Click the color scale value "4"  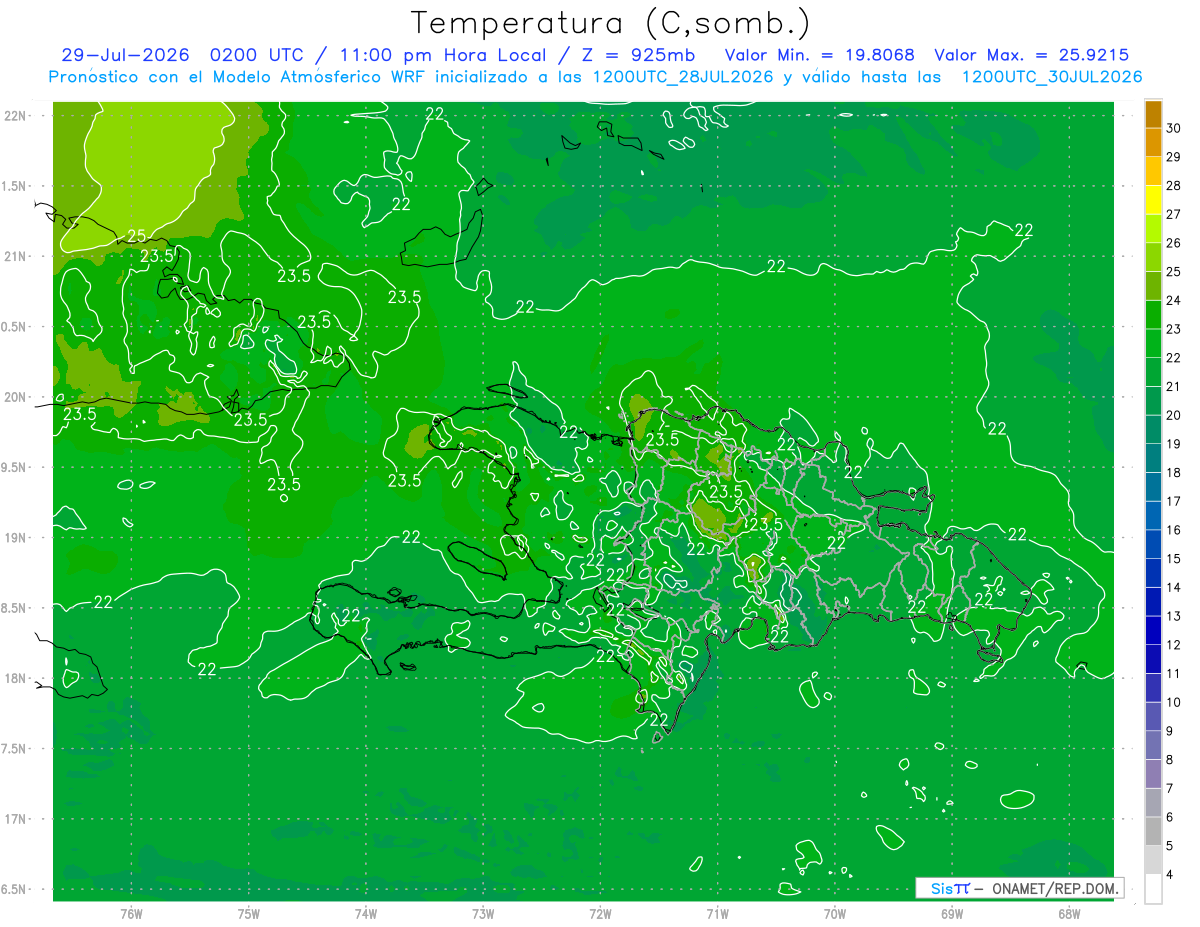tap(1172, 875)
